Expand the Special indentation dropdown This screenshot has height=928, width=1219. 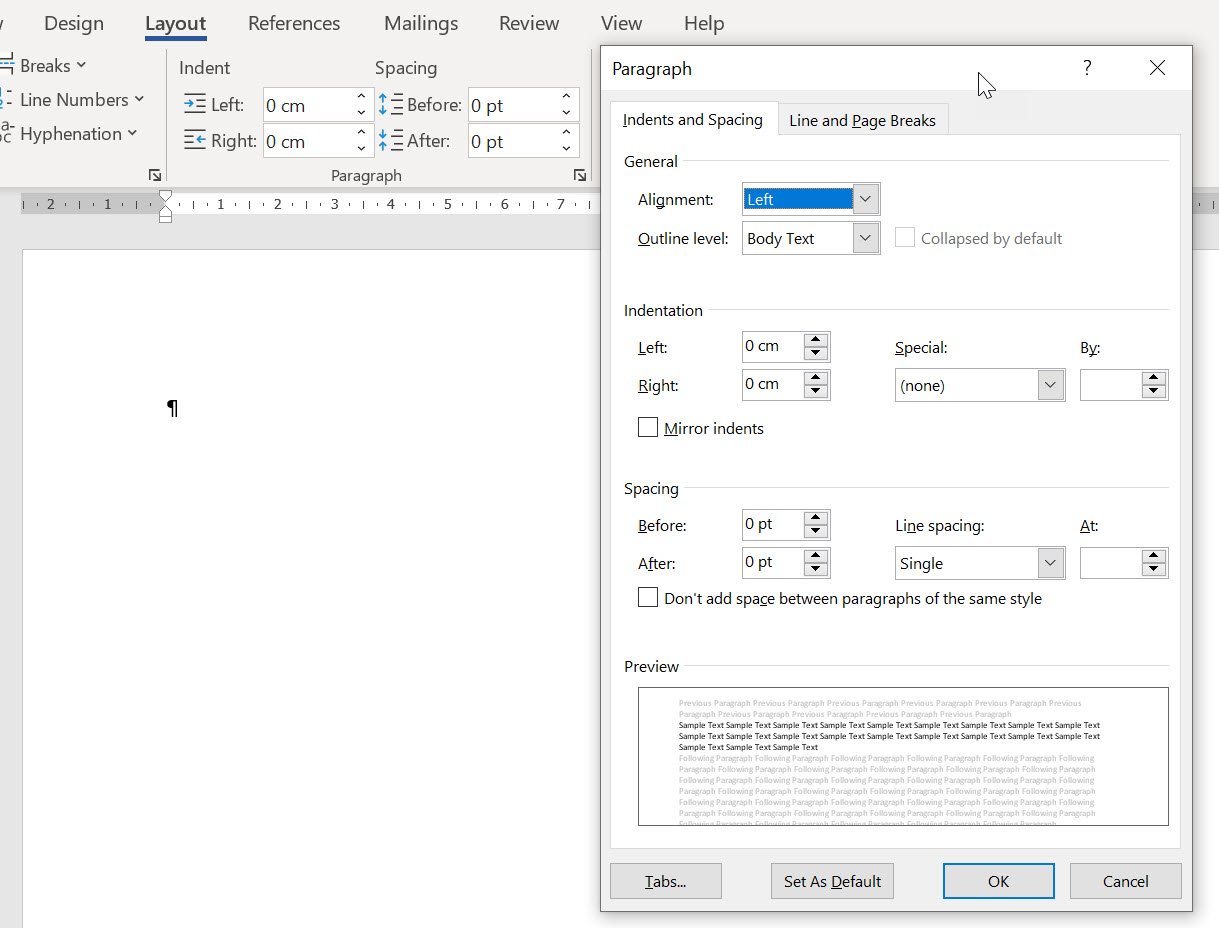click(x=1050, y=385)
